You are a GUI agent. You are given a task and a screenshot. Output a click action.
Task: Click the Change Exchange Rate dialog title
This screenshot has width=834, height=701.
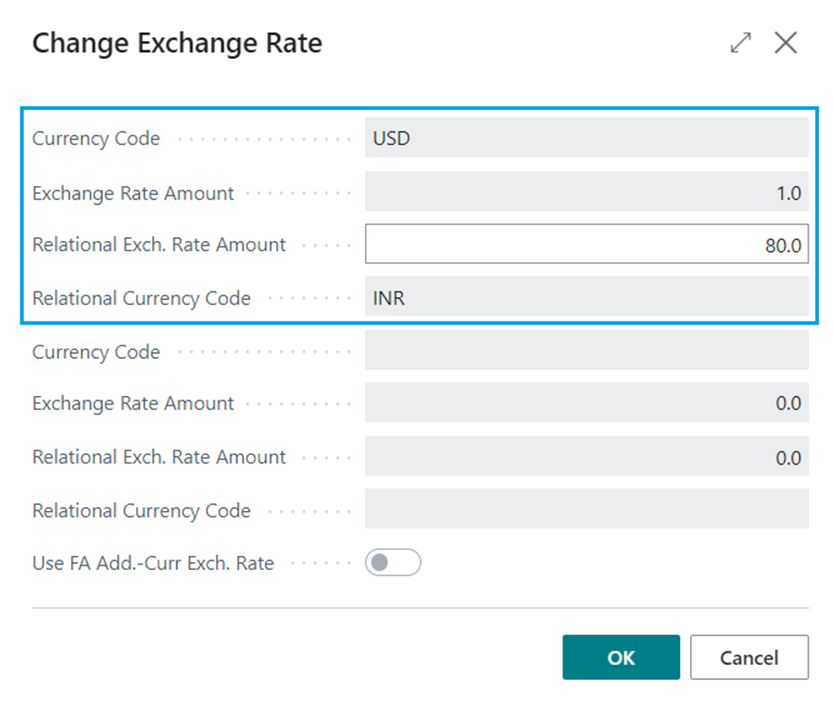pos(177,43)
